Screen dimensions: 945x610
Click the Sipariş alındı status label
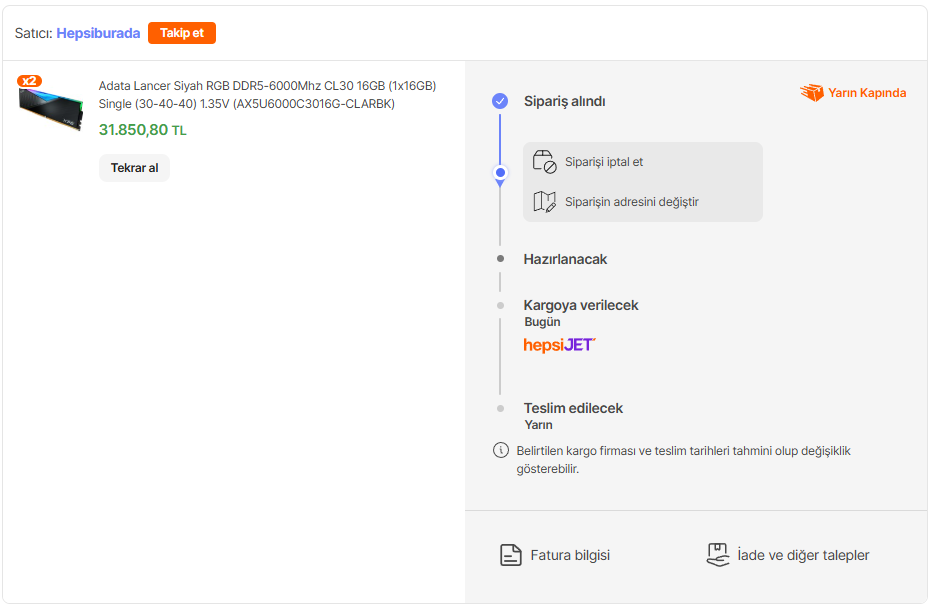click(565, 101)
